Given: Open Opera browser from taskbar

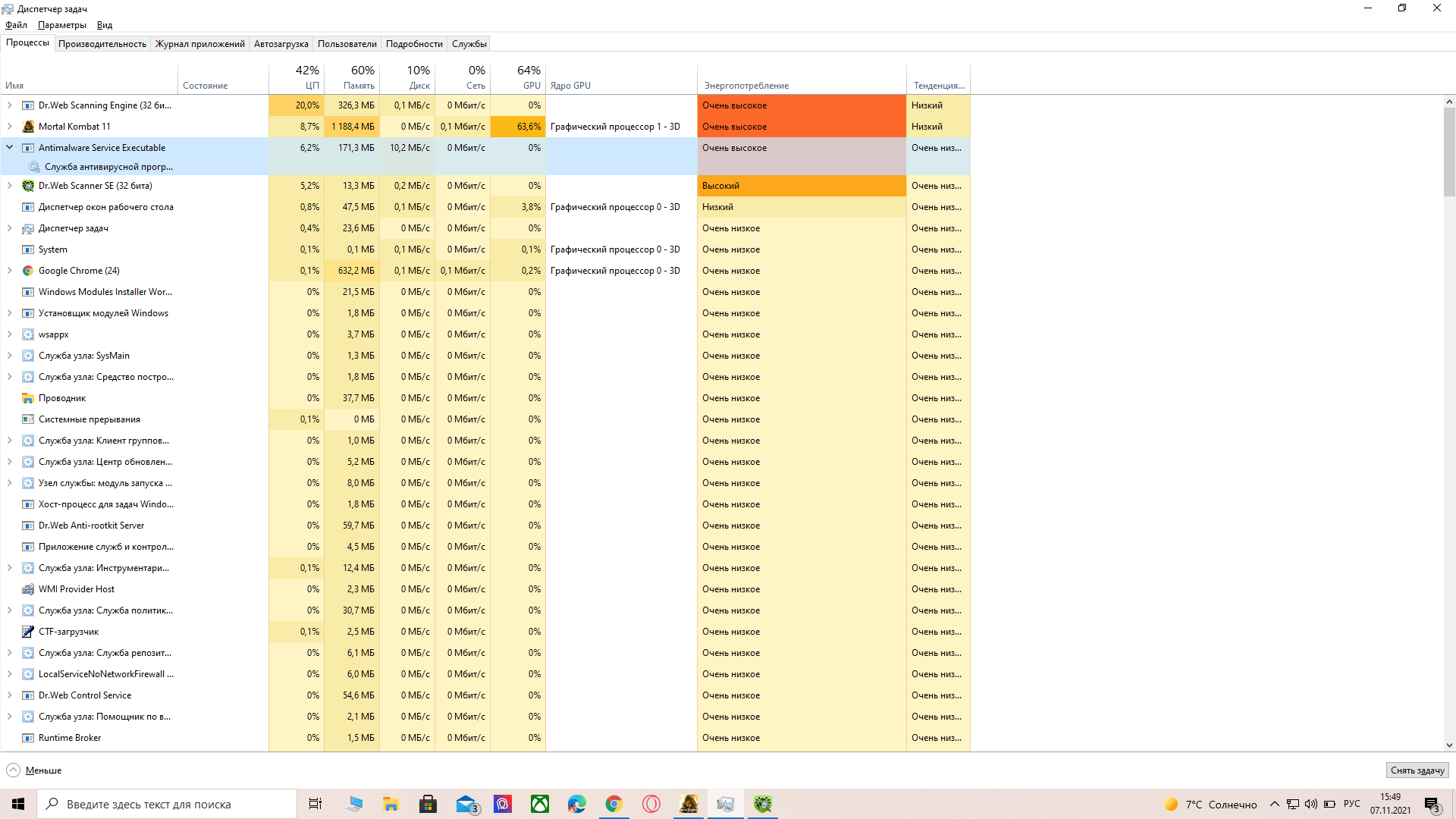Looking at the screenshot, I should [651, 804].
